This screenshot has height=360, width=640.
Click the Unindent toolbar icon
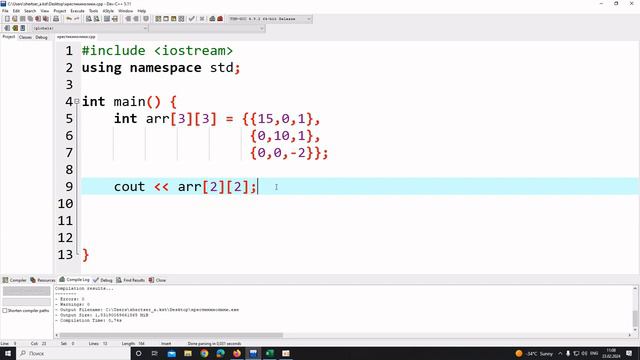[115, 19]
